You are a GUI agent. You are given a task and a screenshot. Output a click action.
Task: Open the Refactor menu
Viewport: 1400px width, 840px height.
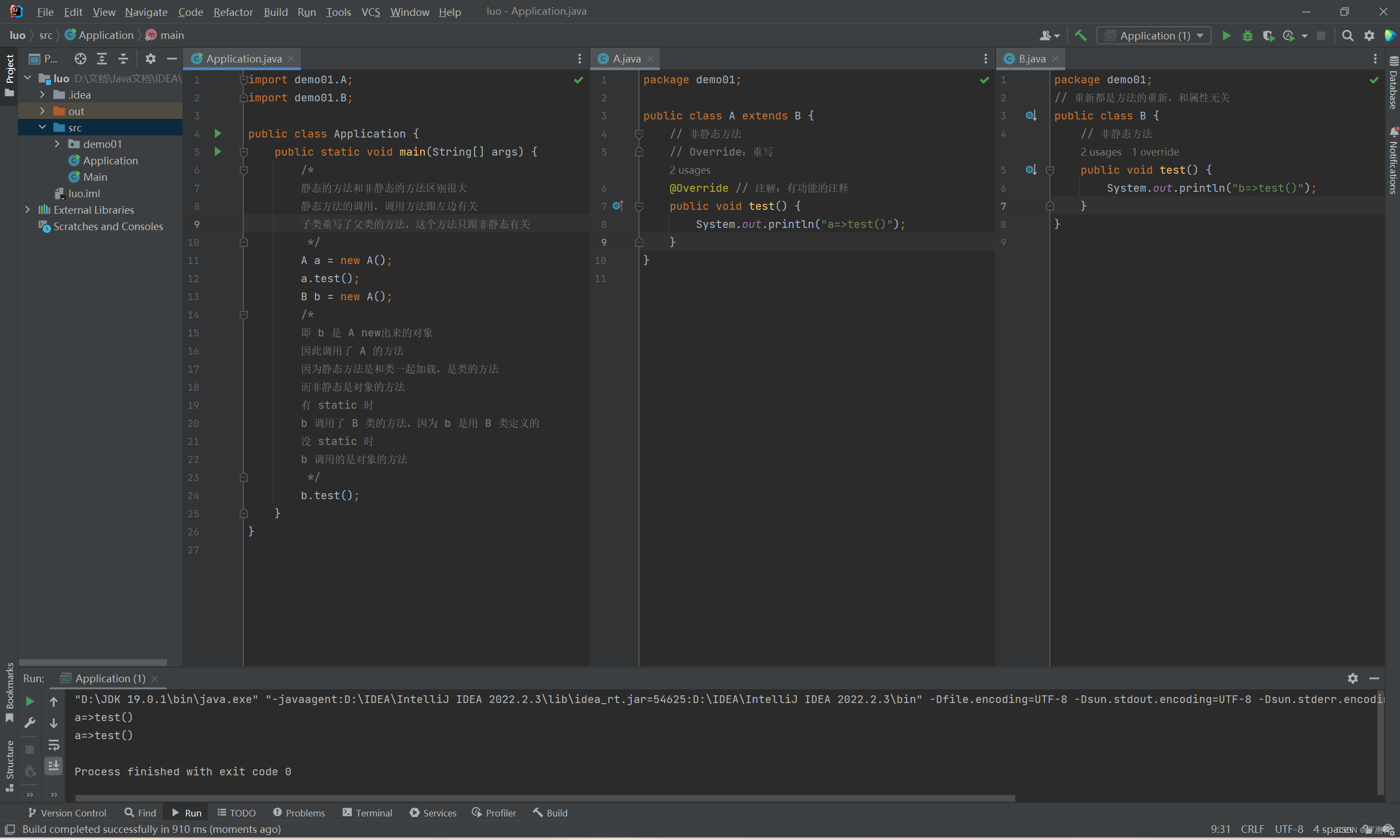tap(232, 12)
